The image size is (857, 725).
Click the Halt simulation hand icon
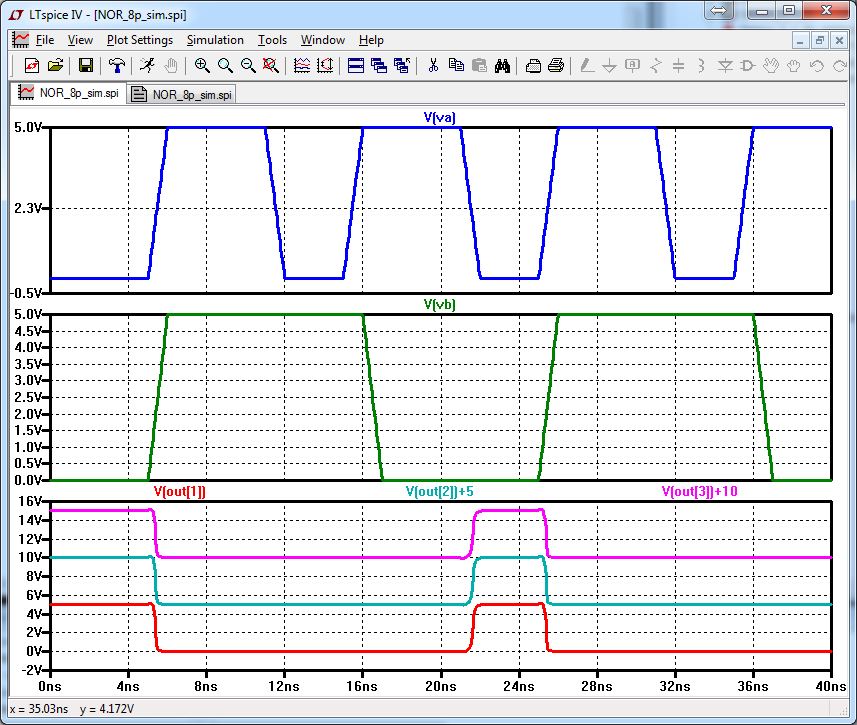[x=171, y=66]
